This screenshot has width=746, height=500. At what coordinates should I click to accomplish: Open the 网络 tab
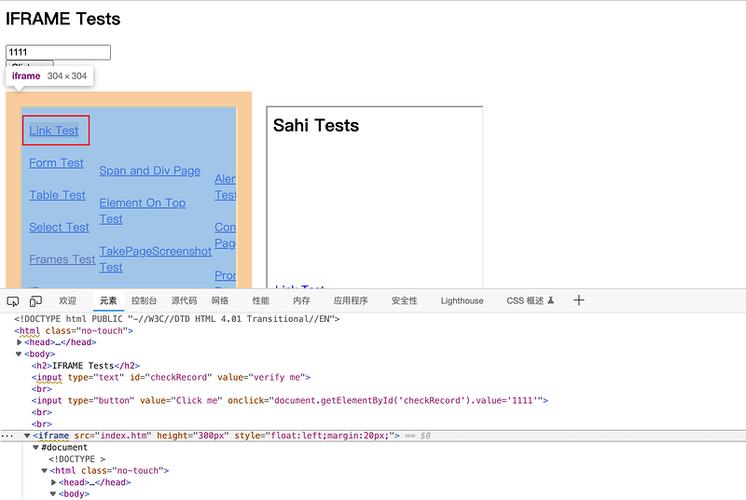point(220,301)
